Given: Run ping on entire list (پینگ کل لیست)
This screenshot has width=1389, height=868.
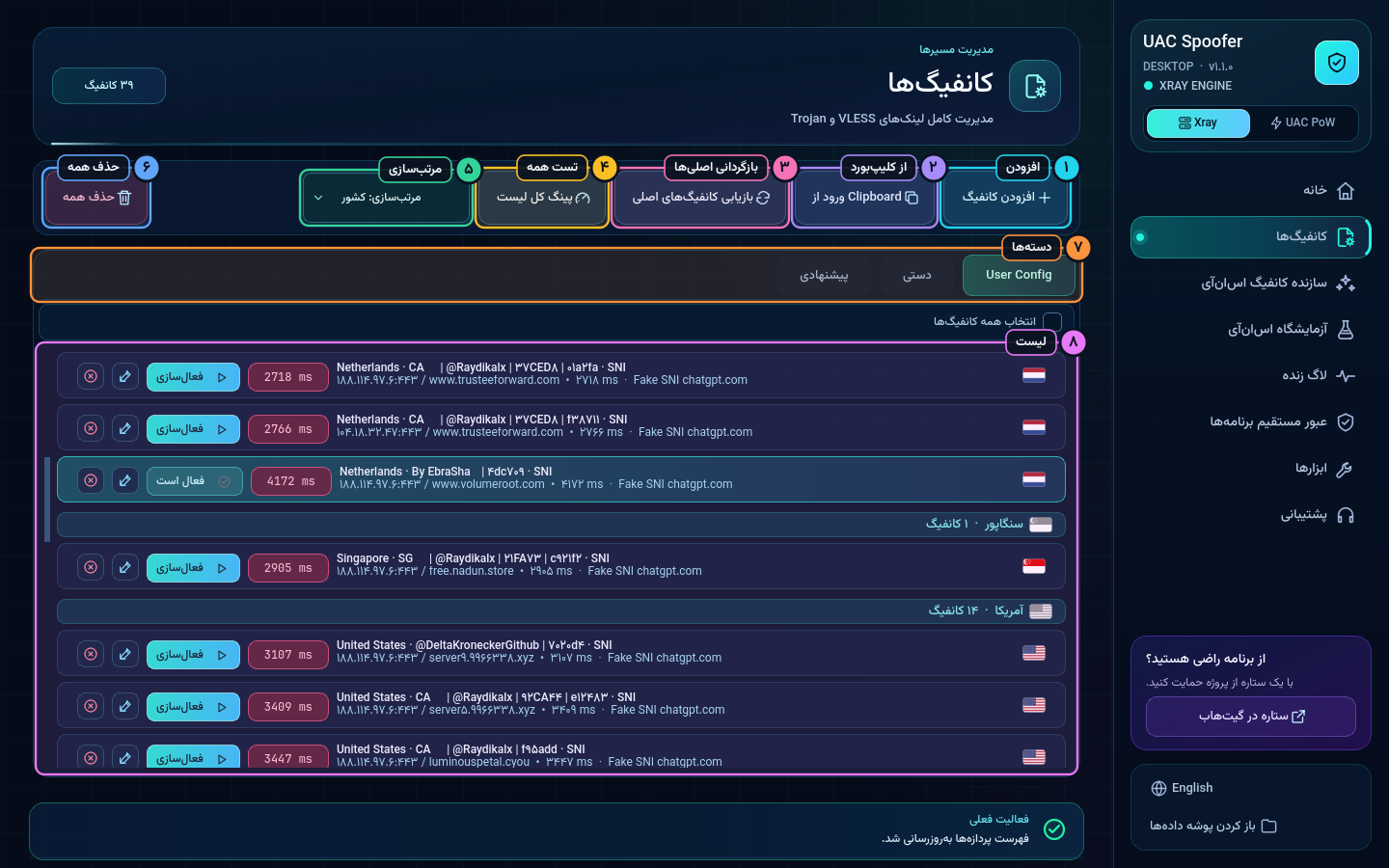Looking at the screenshot, I should [x=543, y=198].
